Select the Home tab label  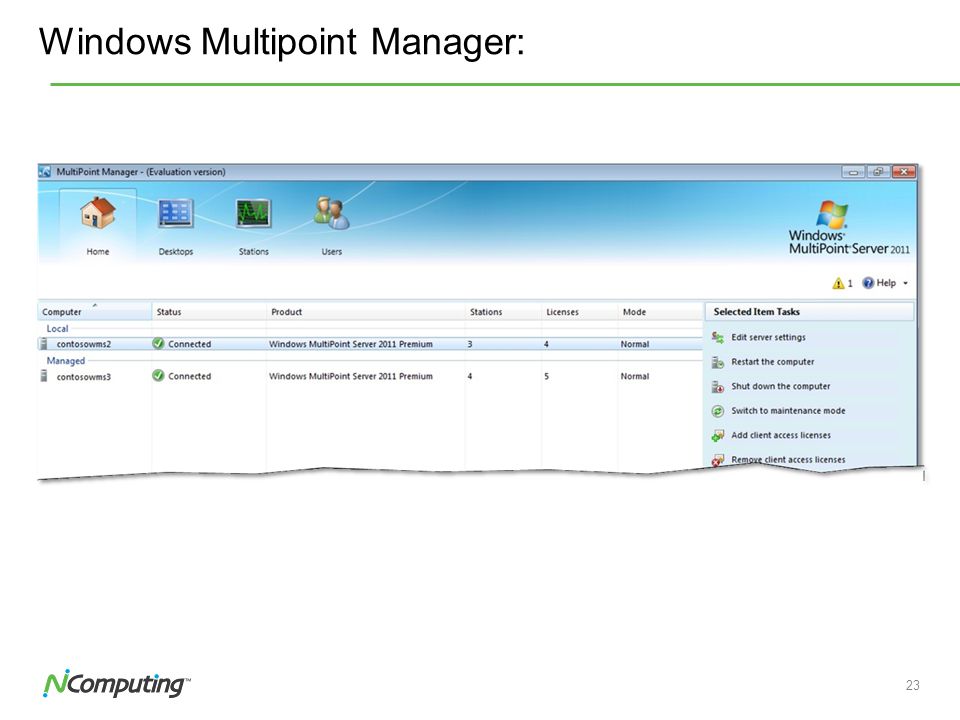coord(98,252)
